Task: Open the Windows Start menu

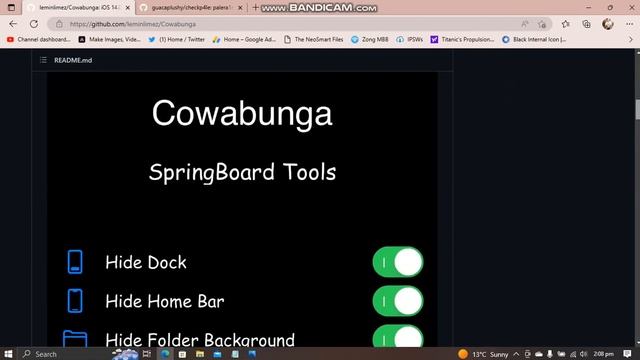Action: [8, 354]
